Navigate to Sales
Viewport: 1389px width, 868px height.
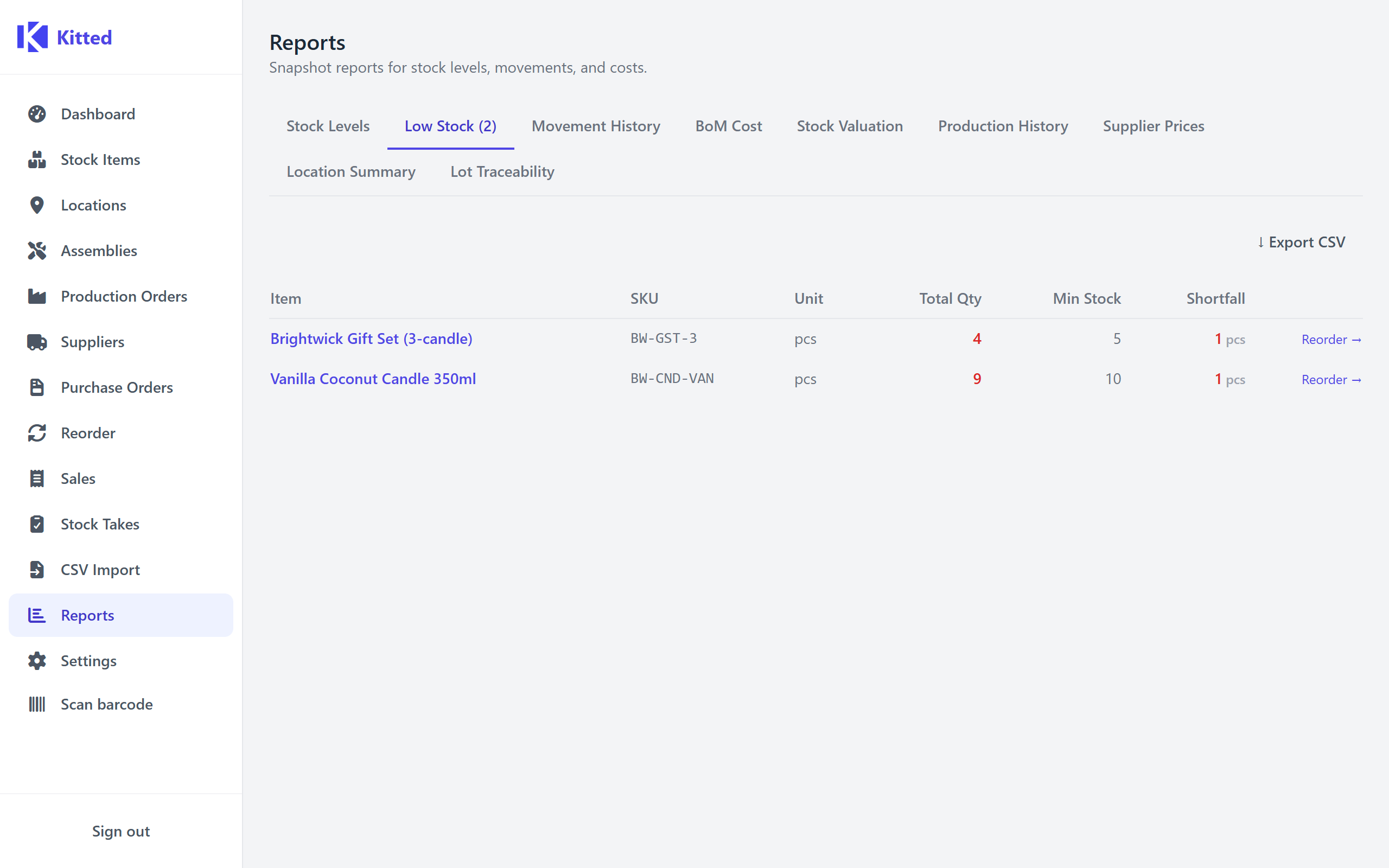121,479
